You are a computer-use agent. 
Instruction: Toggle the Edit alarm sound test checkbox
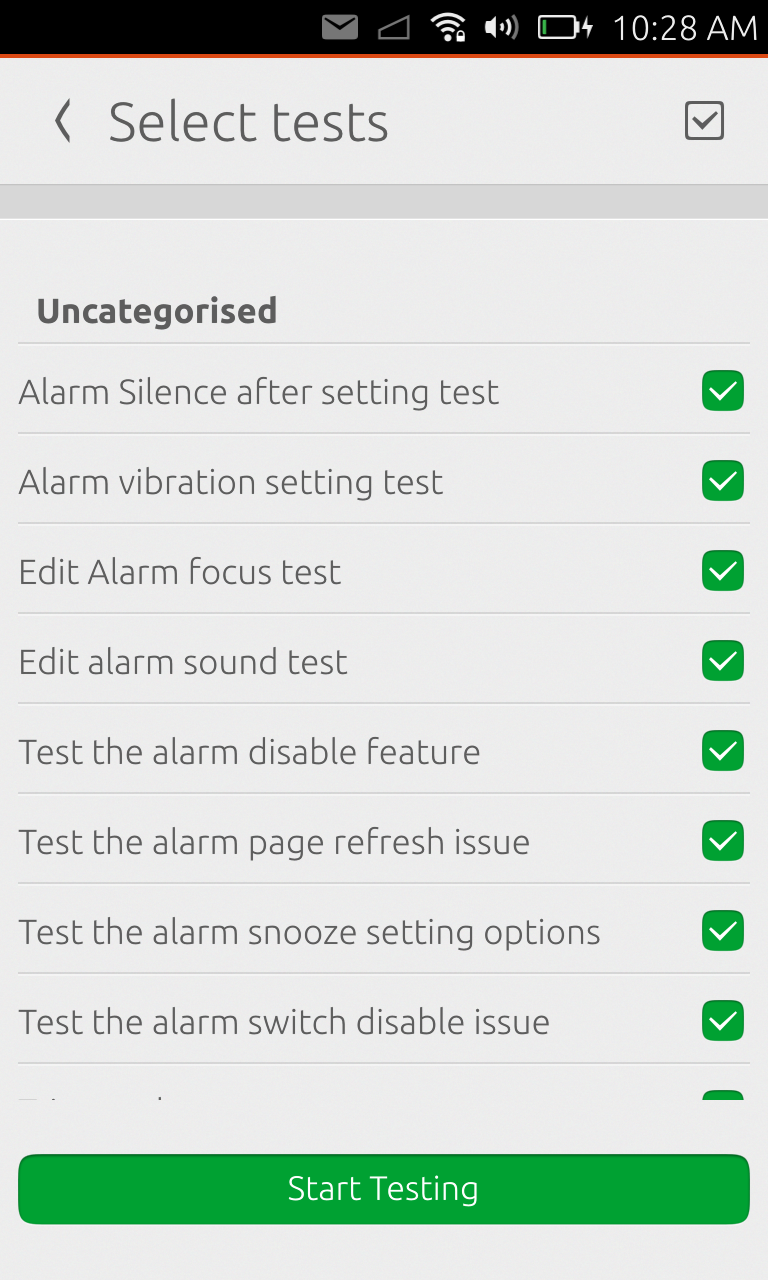pos(722,661)
